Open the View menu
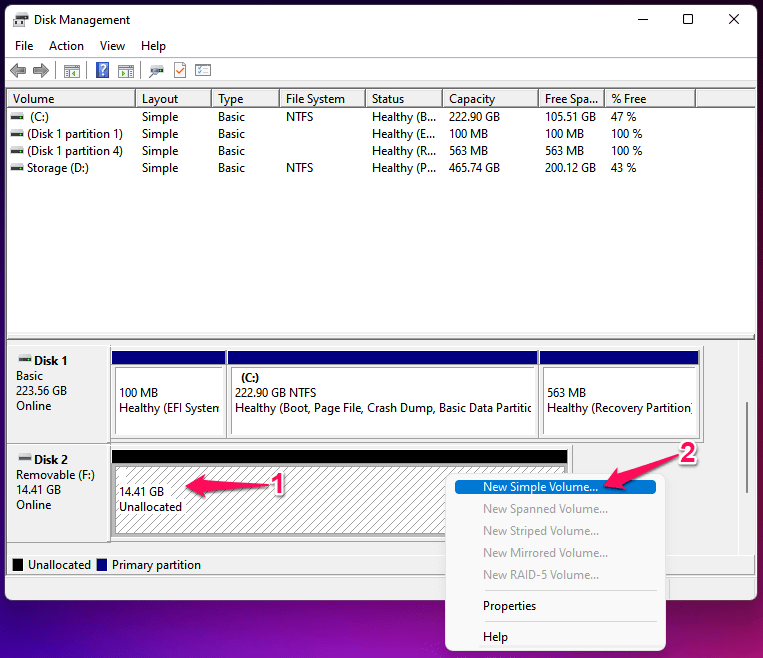763x658 pixels. point(112,46)
